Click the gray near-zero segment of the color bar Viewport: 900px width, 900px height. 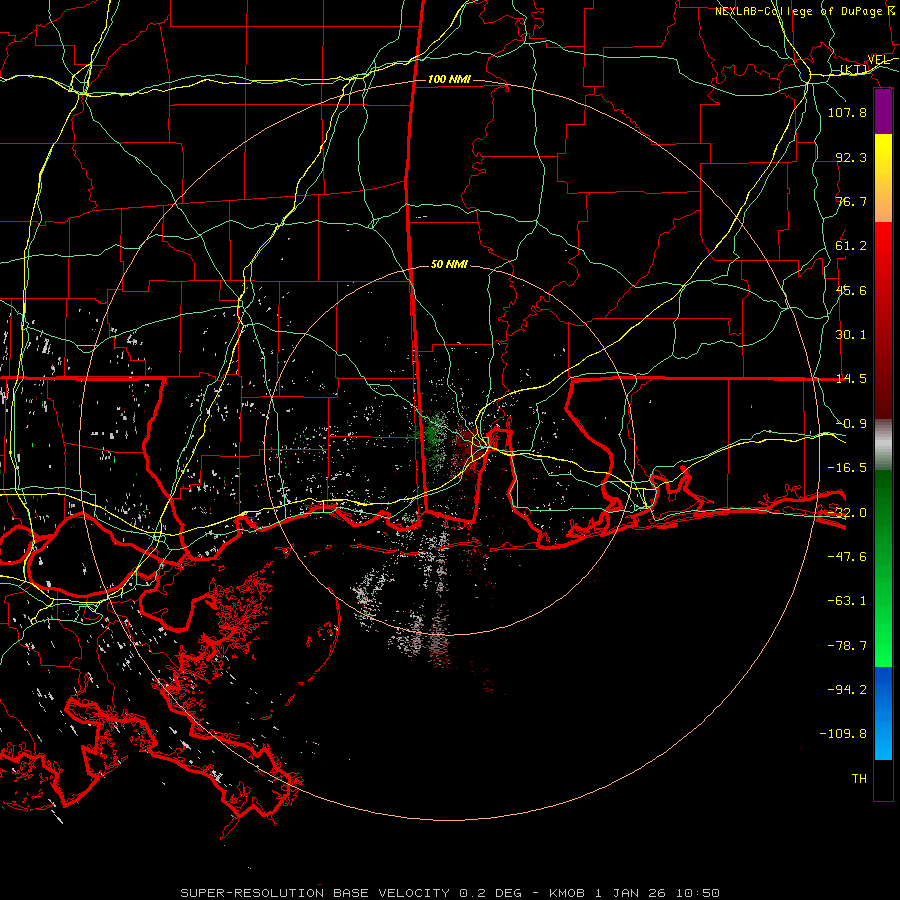(x=883, y=445)
